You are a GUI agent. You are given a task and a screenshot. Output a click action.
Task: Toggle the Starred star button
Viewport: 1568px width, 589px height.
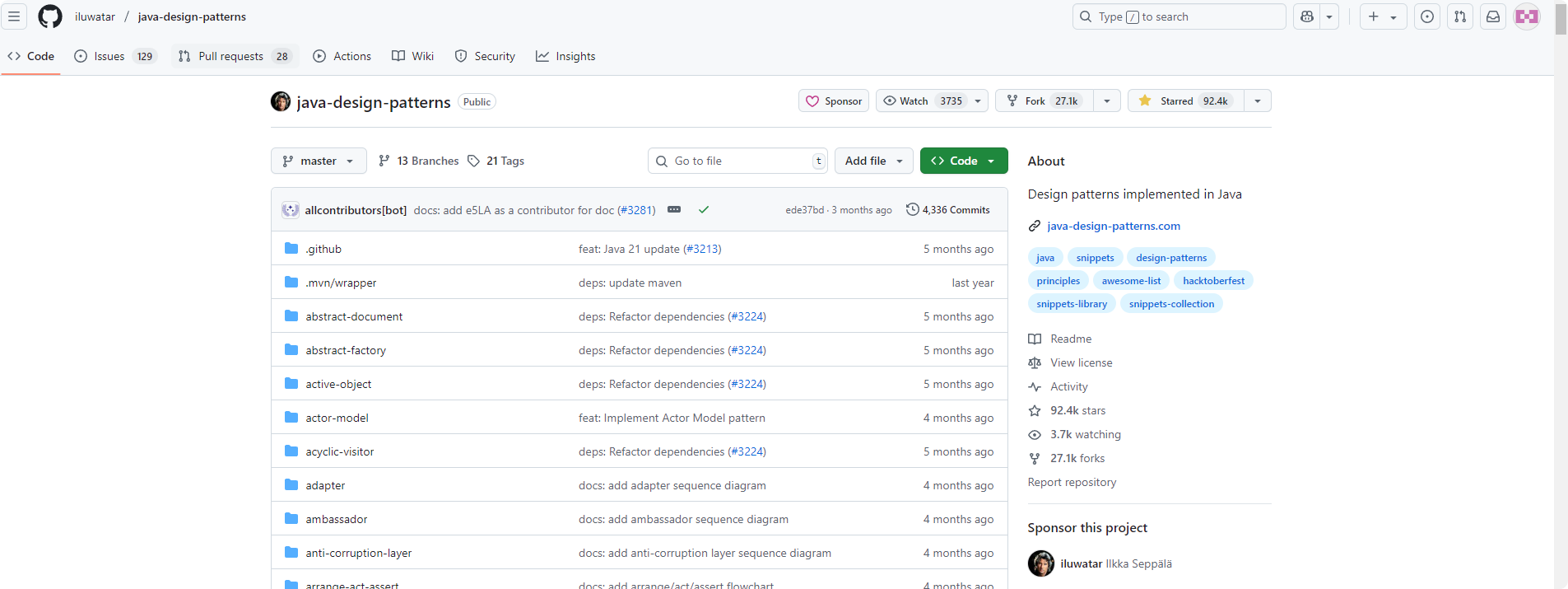(1186, 101)
